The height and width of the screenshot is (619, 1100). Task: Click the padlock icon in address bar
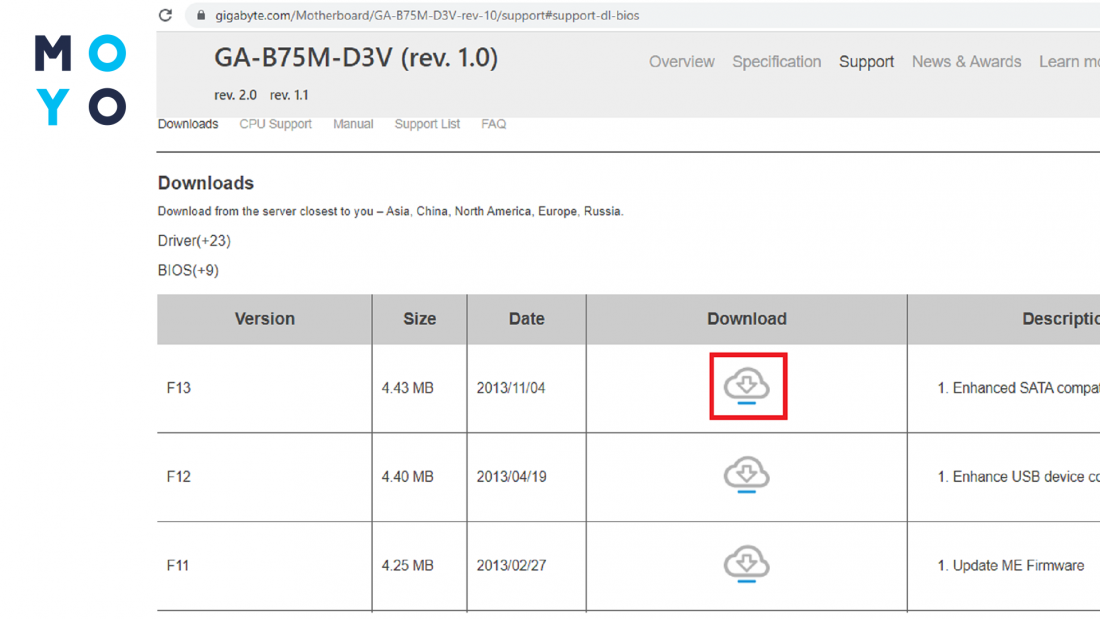pos(201,16)
